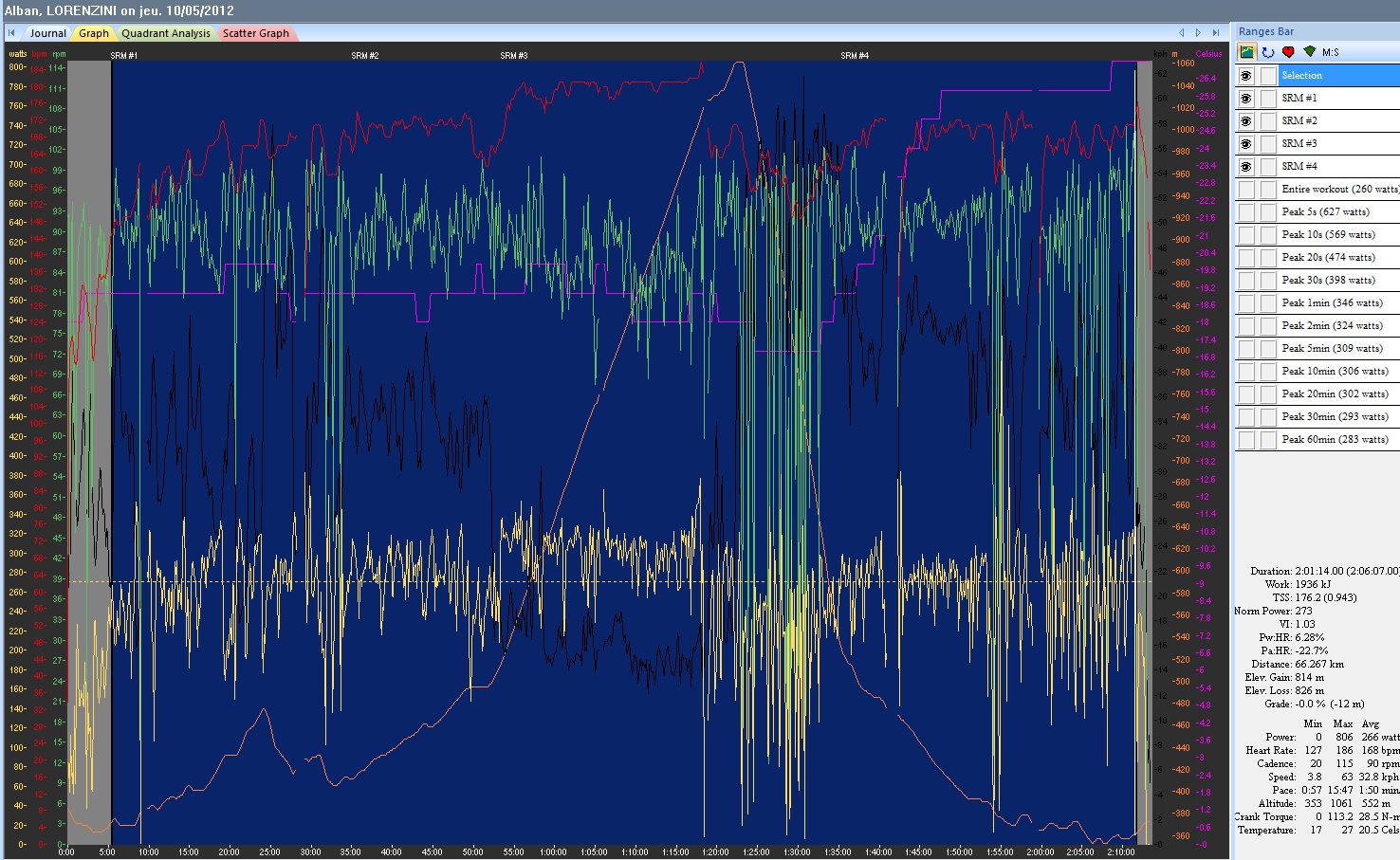Image resolution: width=1400 pixels, height=860 pixels.
Task: Show the Peak 20min range visibility box
Action: click(x=1246, y=394)
